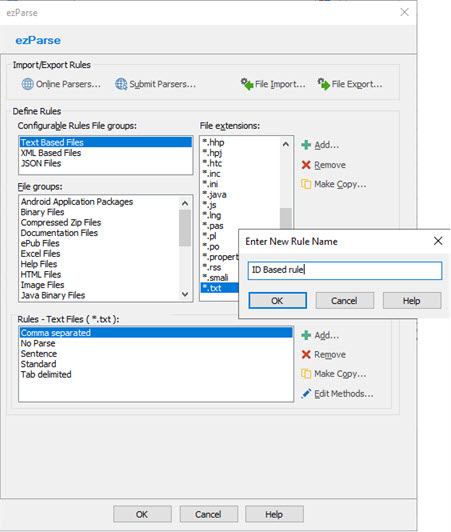
Task: Close the Enter New Rule Name dialog
Action: pyautogui.click(x=438, y=241)
